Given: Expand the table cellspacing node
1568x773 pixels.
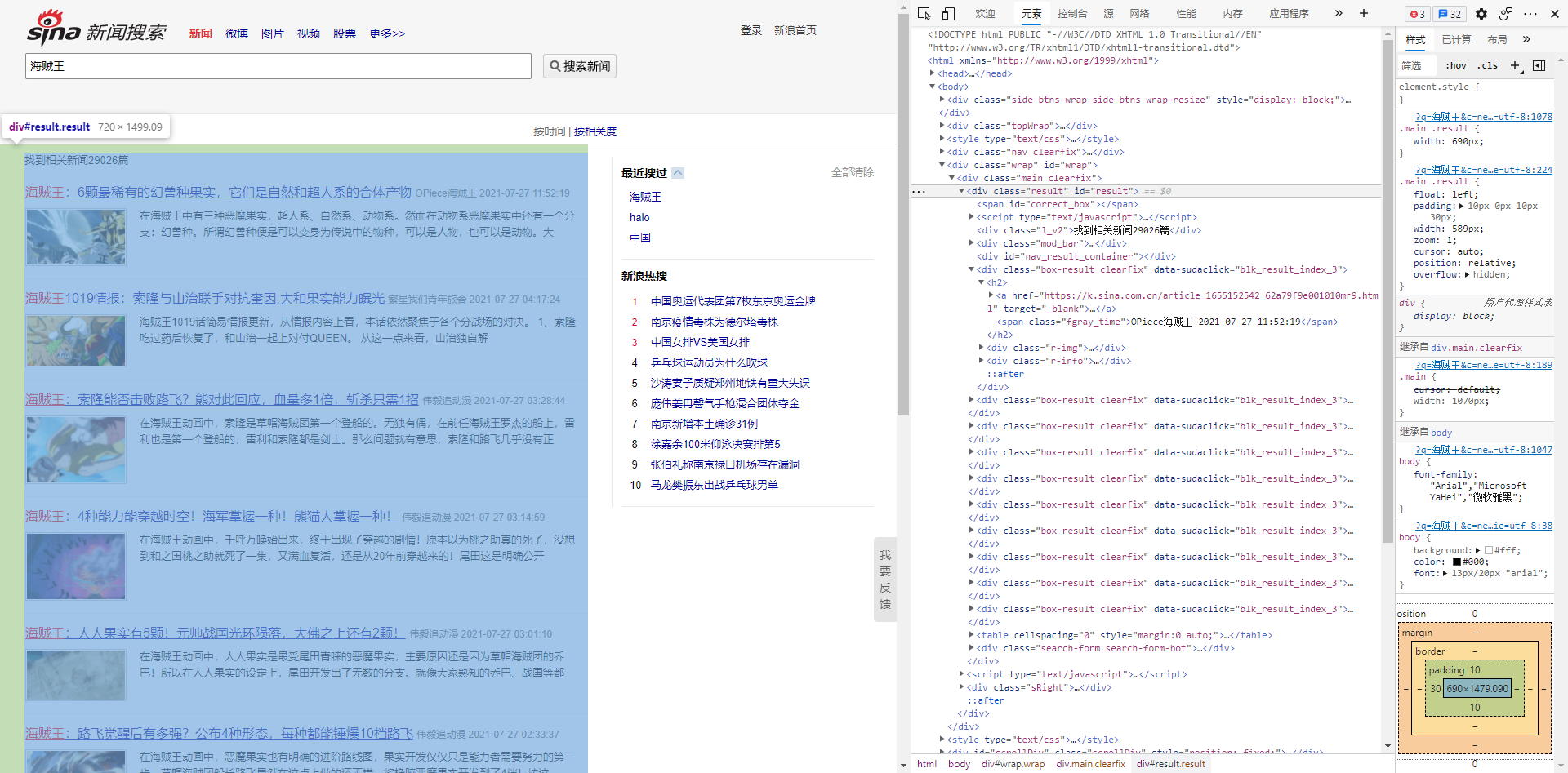Looking at the screenshot, I should pyautogui.click(x=971, y=635).
